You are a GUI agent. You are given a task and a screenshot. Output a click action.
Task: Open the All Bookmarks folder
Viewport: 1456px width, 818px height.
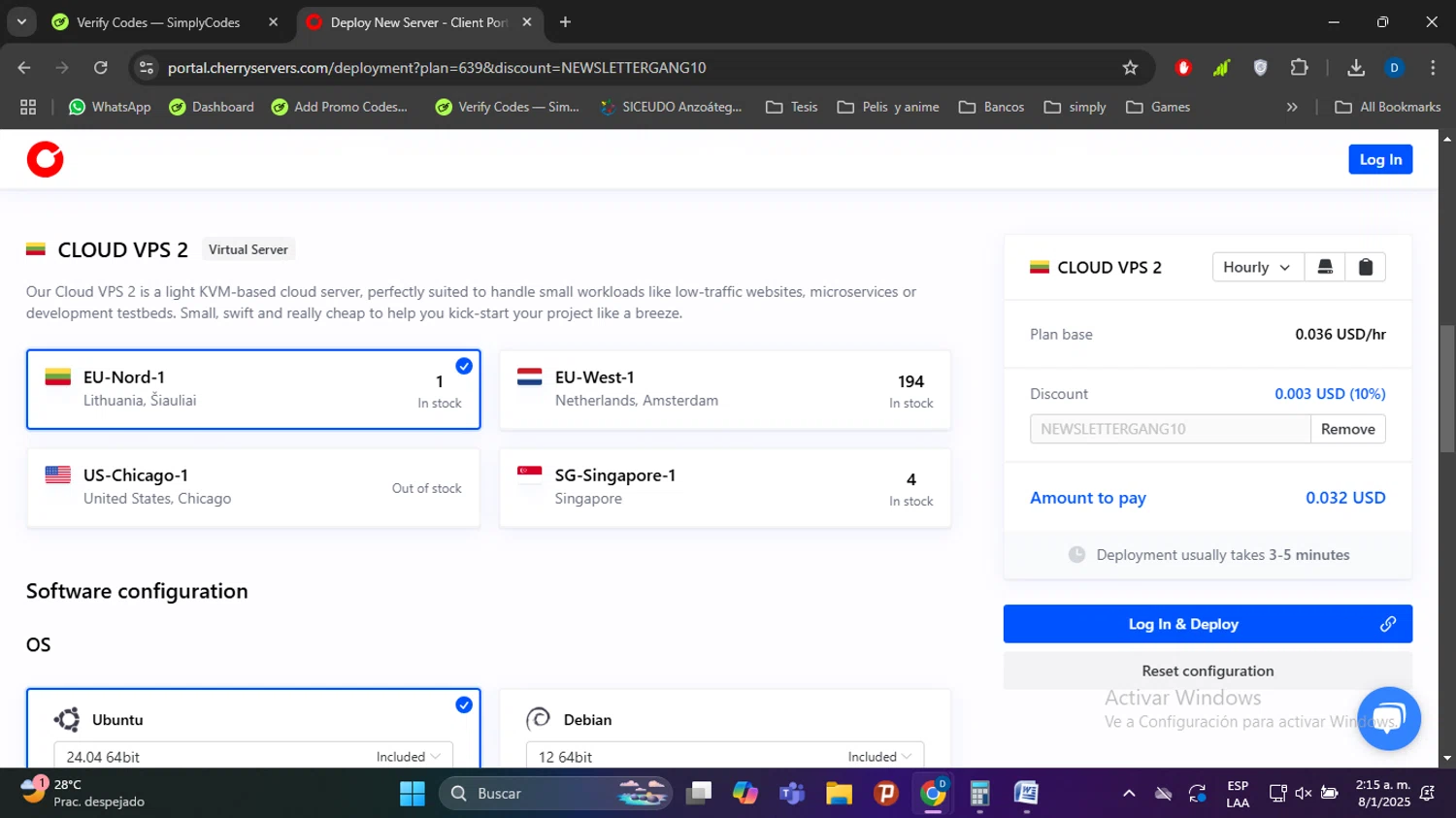[1388, 107]
